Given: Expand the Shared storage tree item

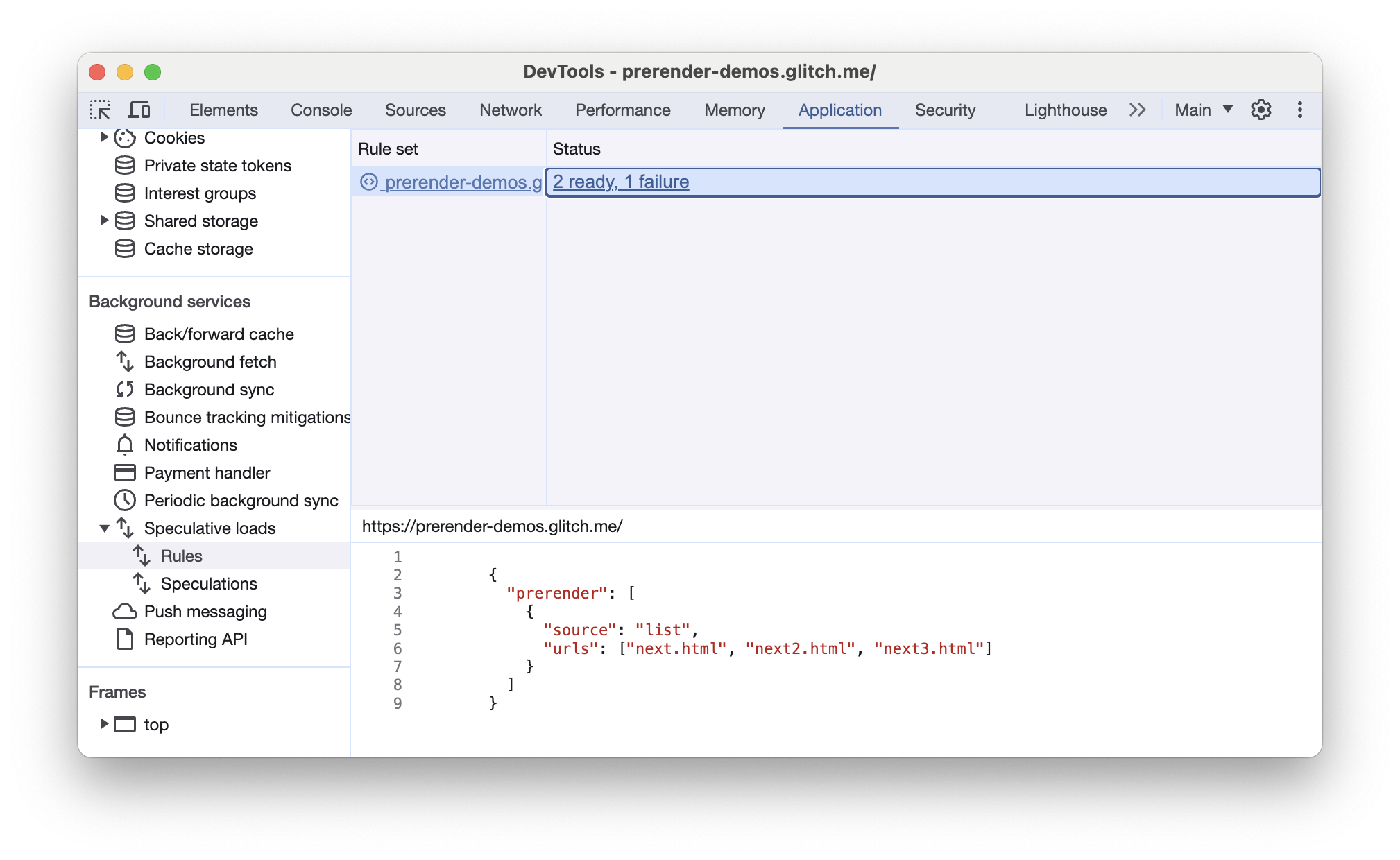Looking at the screenshot, I should (x=104, y=221).
